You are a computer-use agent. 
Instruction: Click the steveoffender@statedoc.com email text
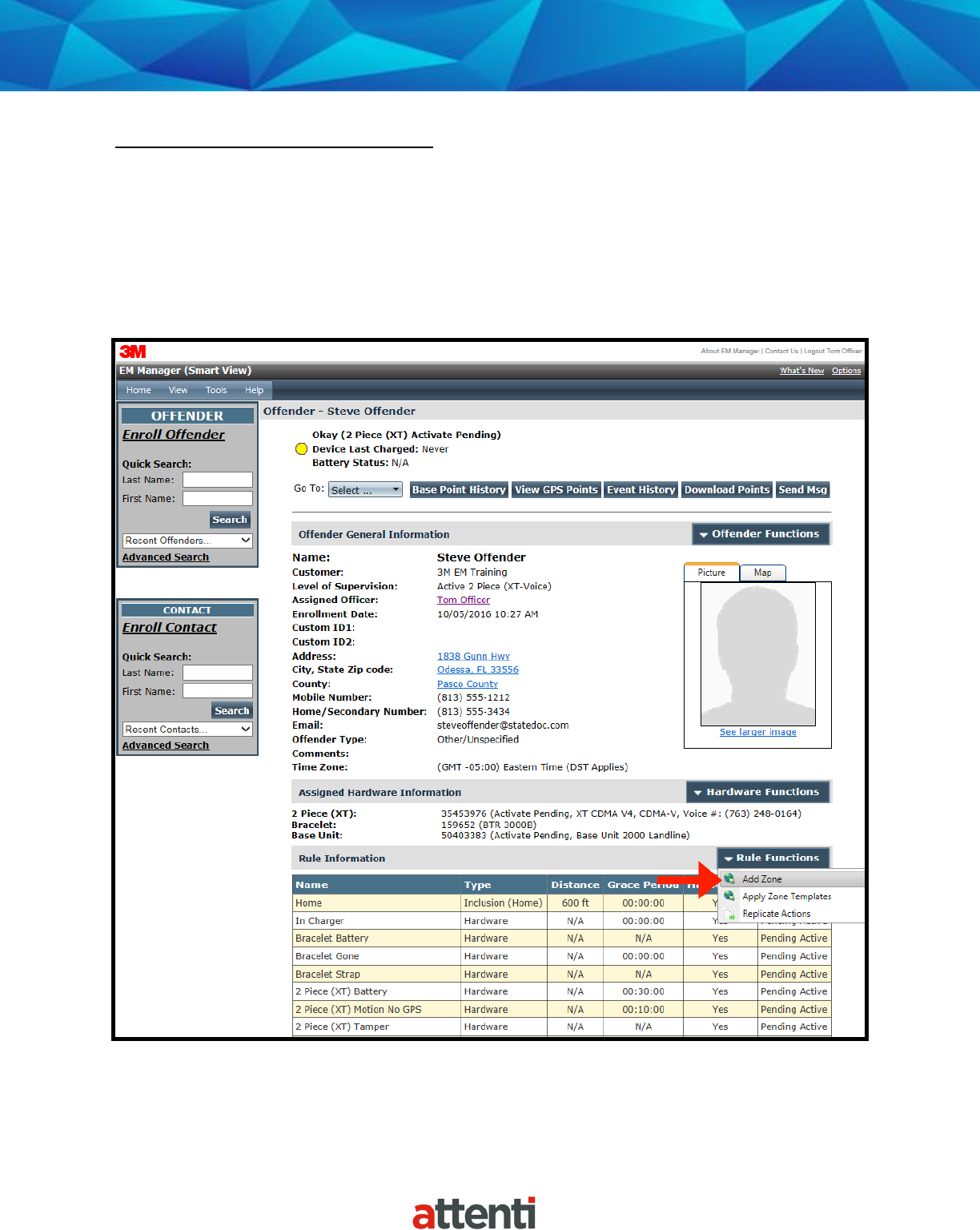[x=503, y=726]
